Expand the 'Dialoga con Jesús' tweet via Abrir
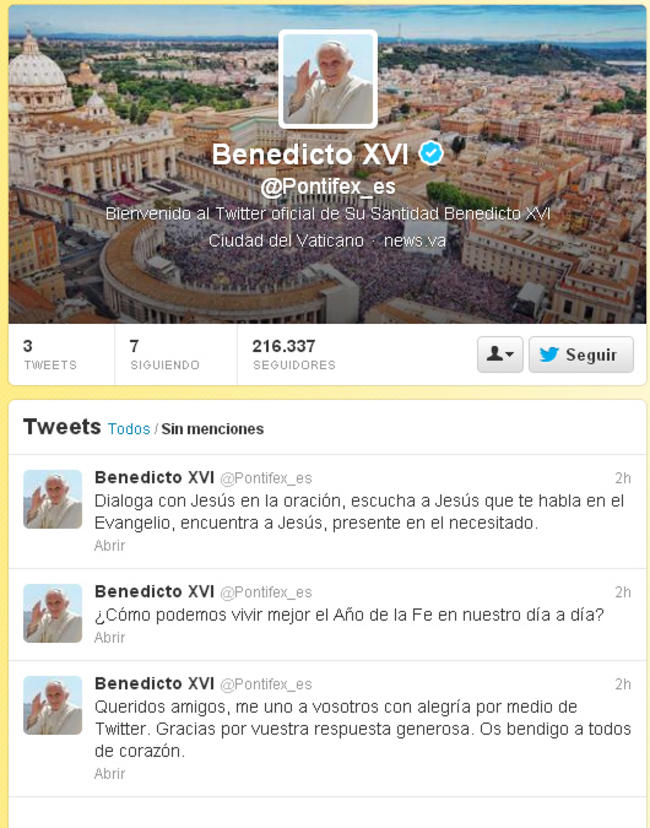This screenshot has height=828, width=650. 109,545
